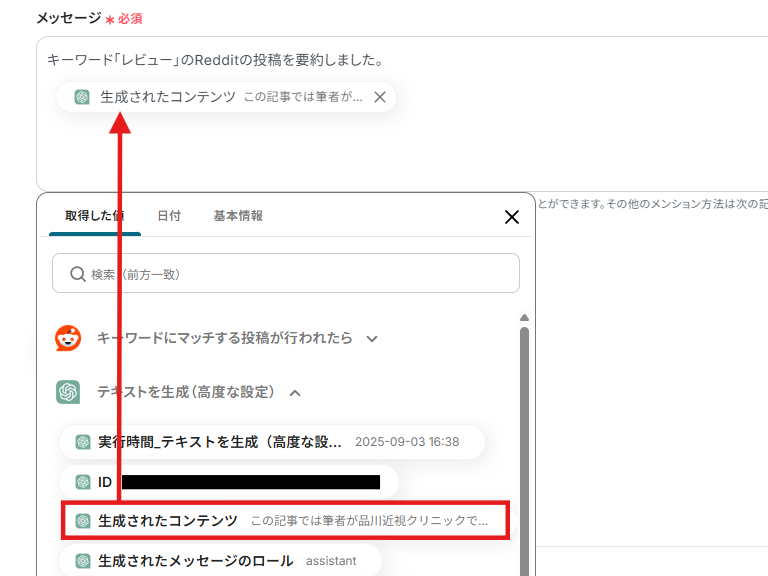Switch to the 取得した値 tab

(95, 216)
